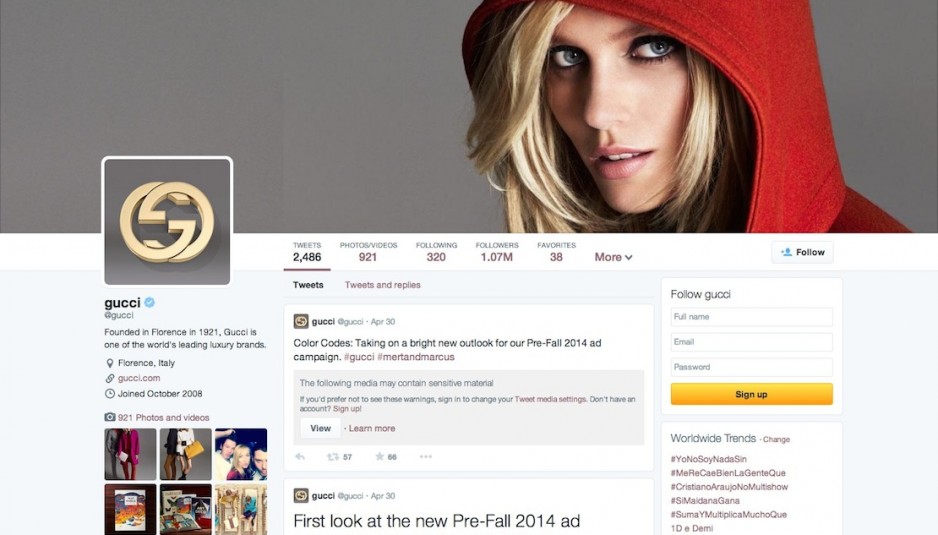
Task: Open the Photos/Videos 921 stat
Action: pos(368,252)
